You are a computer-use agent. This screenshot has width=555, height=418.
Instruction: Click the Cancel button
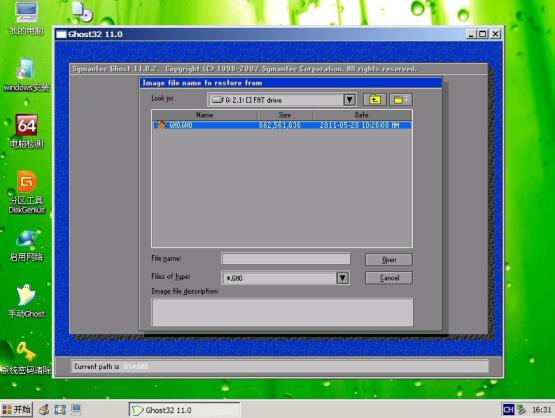point(389,278)
